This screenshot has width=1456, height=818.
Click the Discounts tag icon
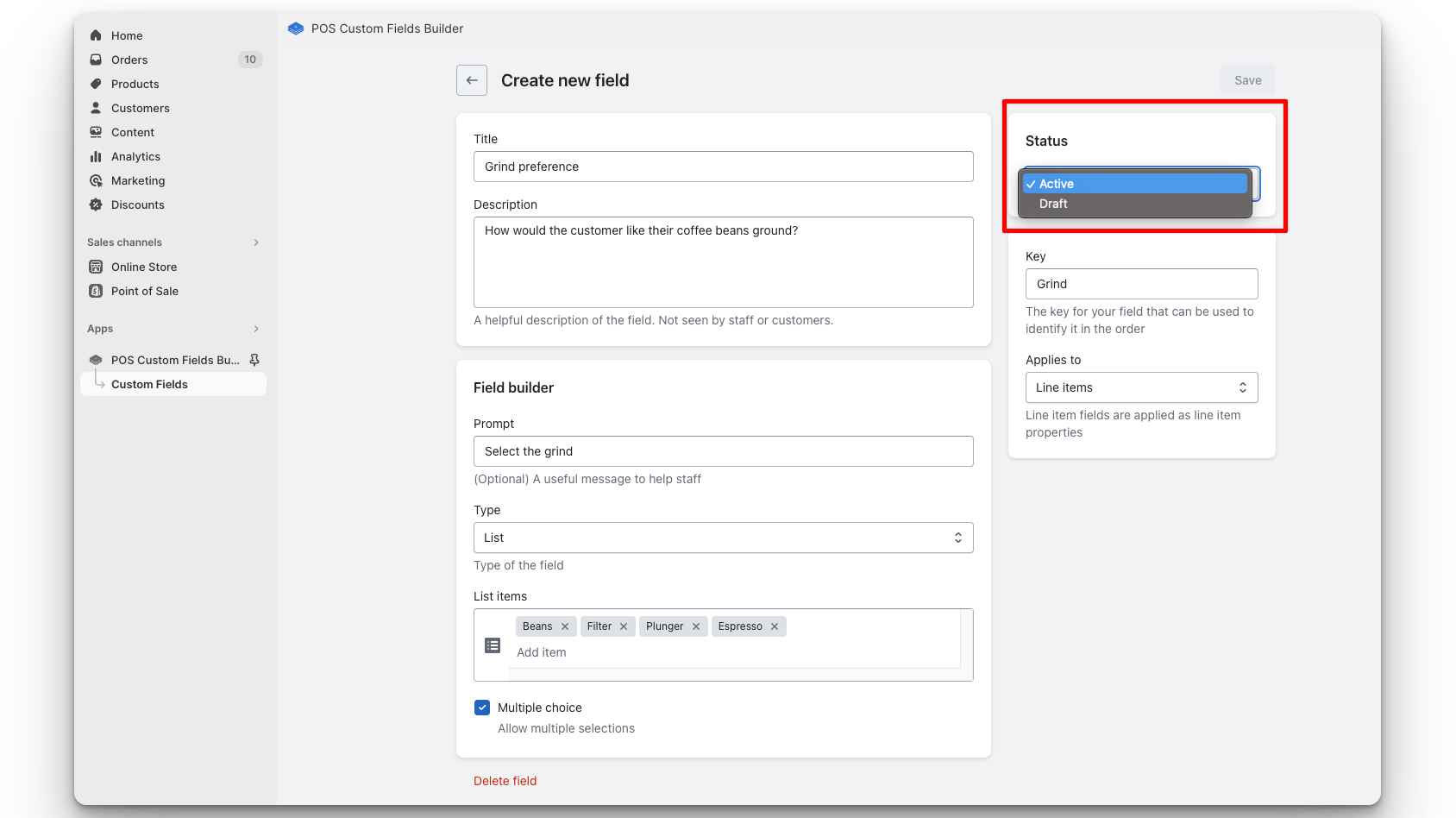[96, 204]
